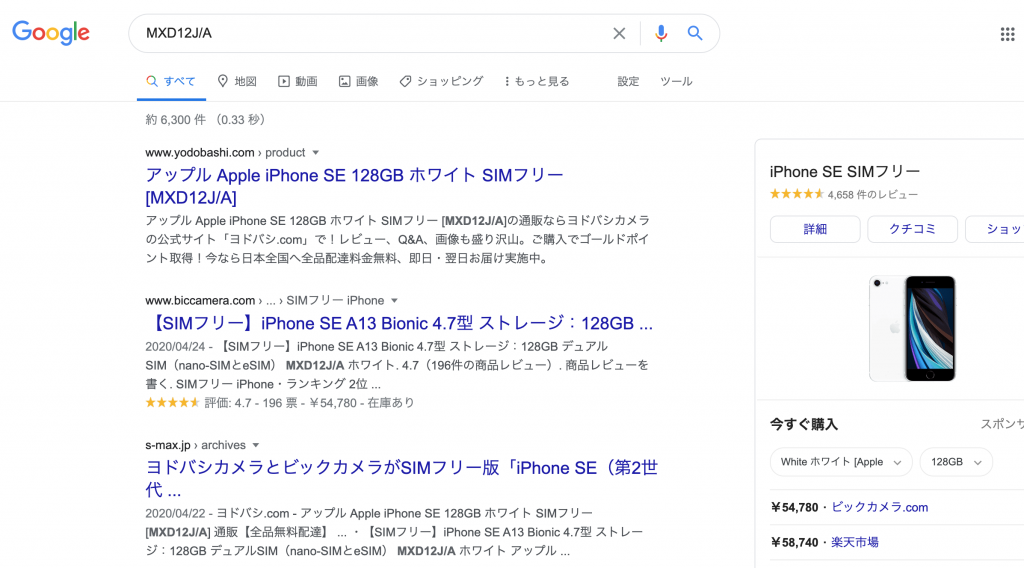Switch to the 動画 tab
Viewport: 1024px width, 568px height.
(x=298, y=82)
